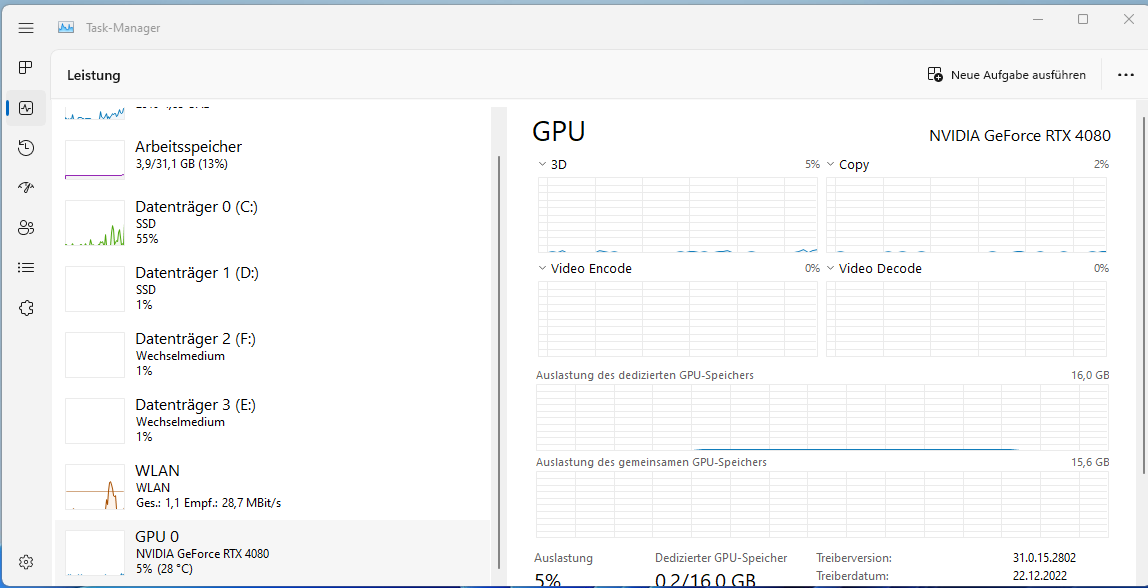
Task: Click Neue Aufgabe ausführen button
Action: click(1006, 75)
